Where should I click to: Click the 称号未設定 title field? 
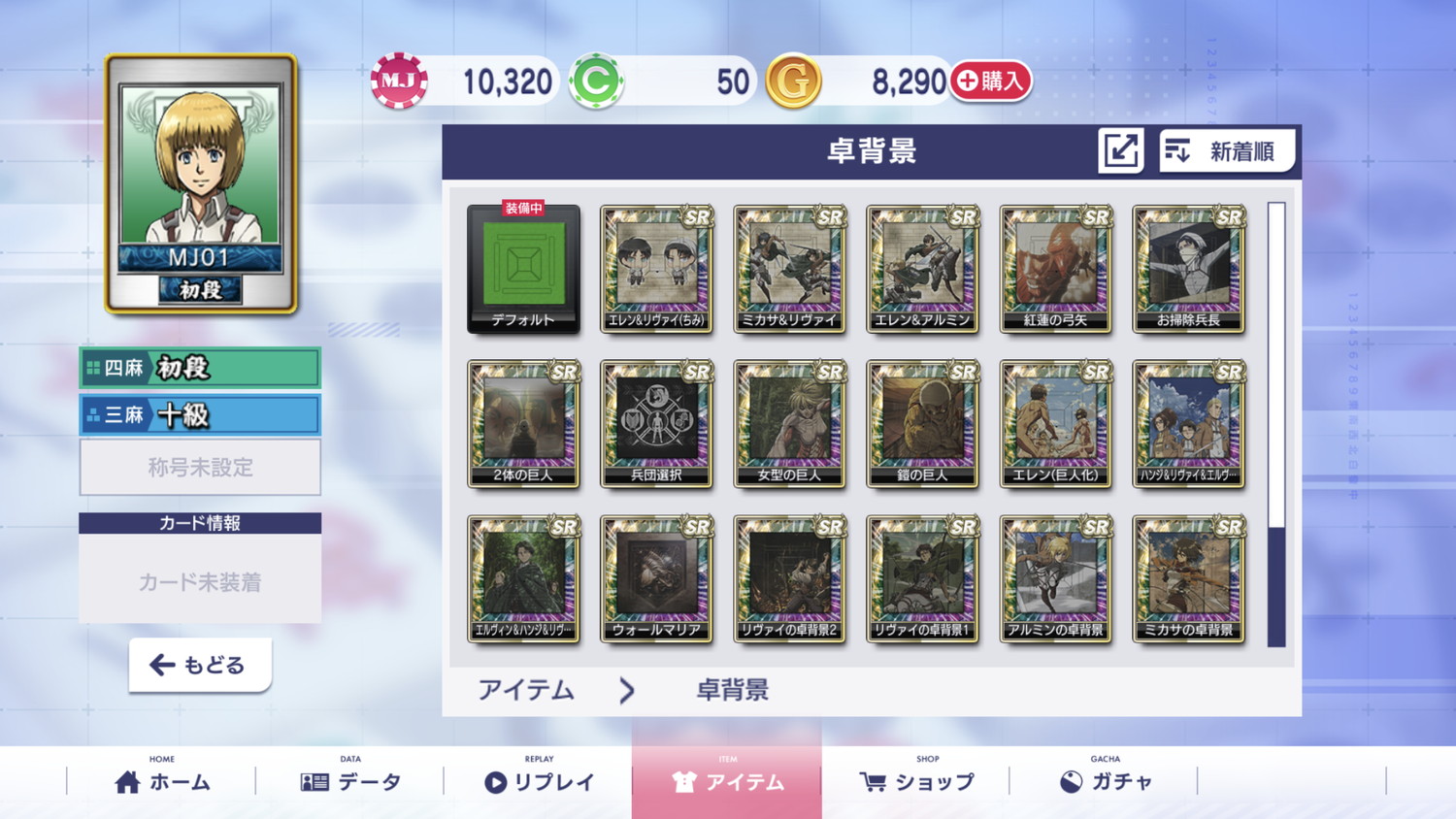coord(200,467)
